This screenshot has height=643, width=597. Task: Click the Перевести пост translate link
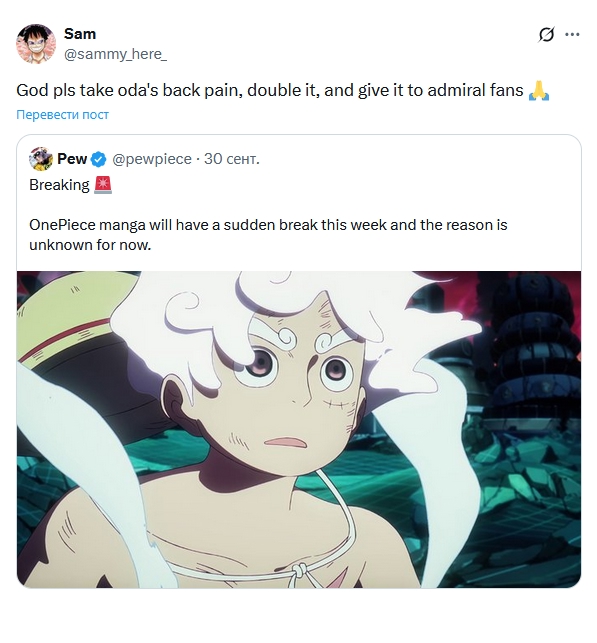click(62, 114)
